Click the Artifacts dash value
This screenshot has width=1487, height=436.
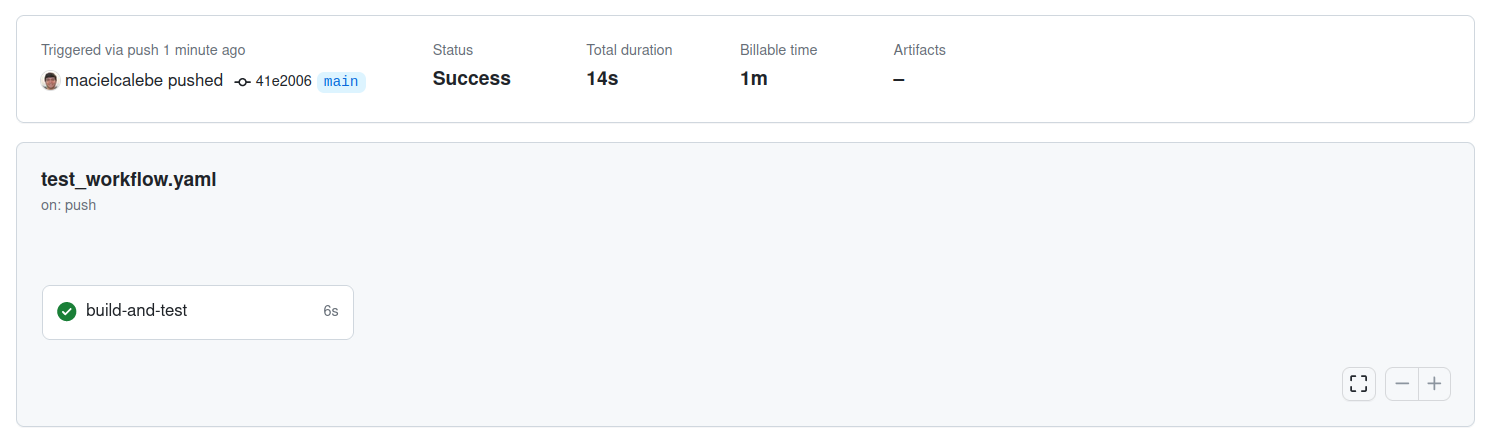(899, 79)
